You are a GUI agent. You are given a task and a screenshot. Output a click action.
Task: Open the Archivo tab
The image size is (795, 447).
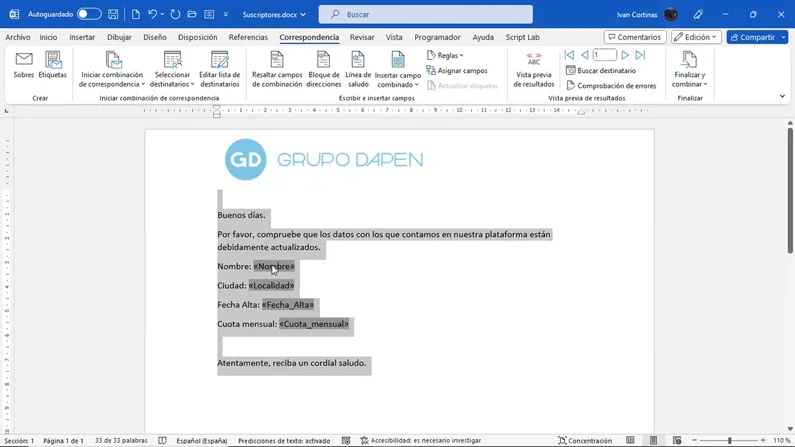(x=18, y=37)
